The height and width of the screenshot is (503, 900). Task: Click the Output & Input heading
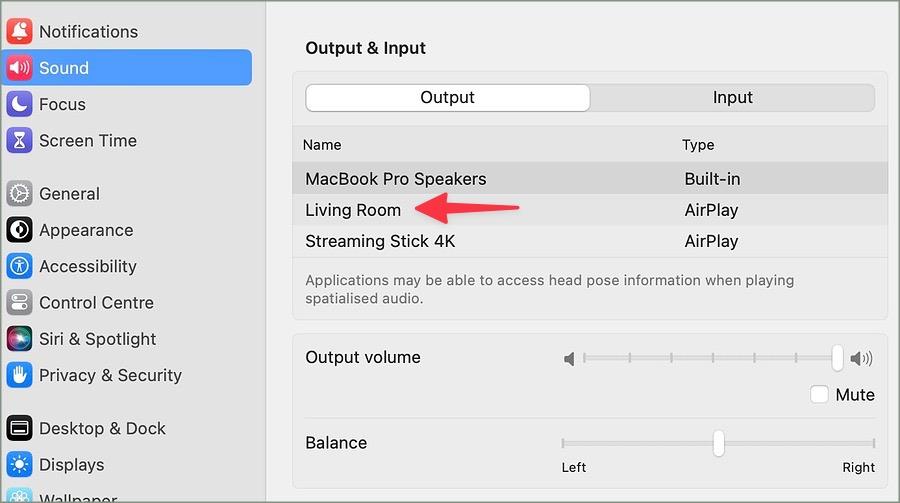tap(366, 48)
